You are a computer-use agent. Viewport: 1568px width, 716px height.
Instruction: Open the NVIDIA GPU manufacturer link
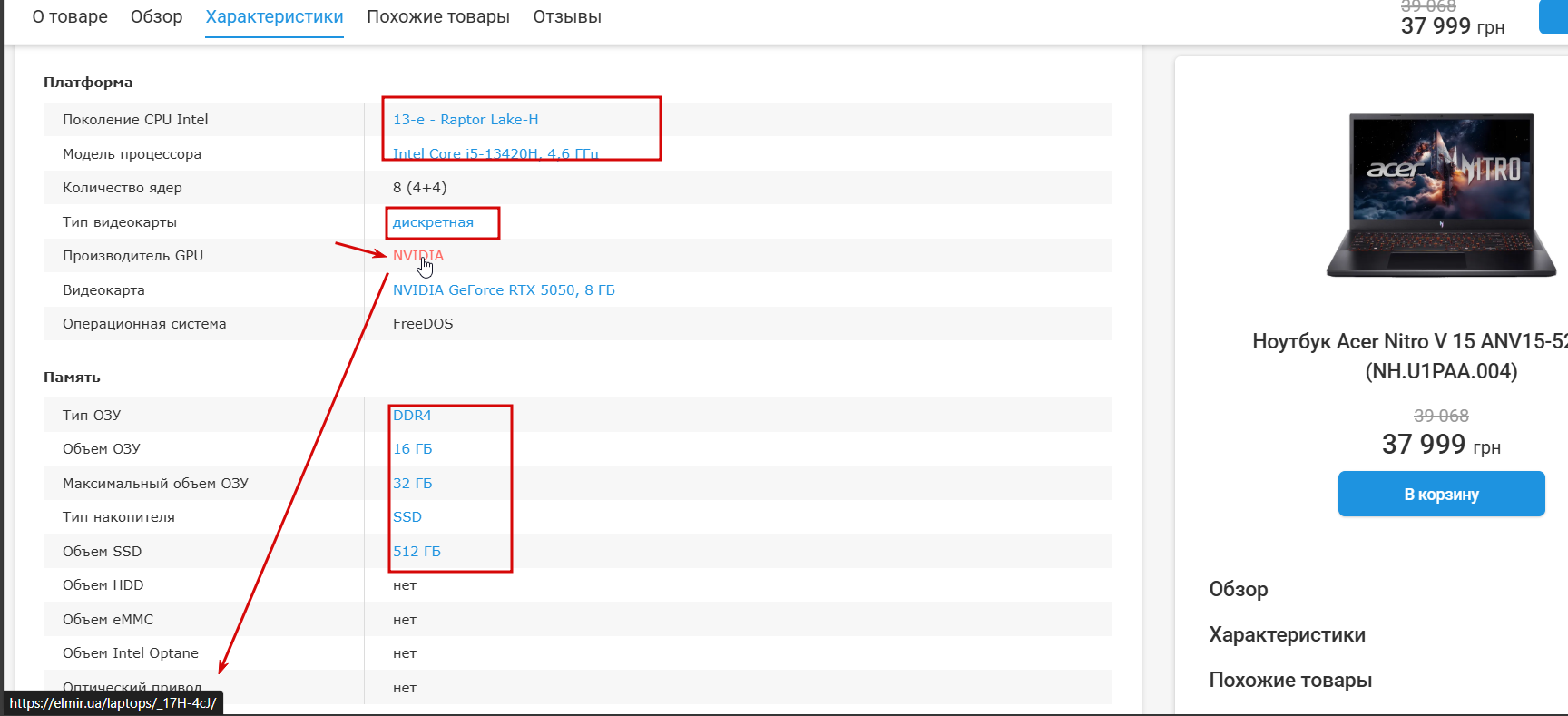tap(418, 256)
